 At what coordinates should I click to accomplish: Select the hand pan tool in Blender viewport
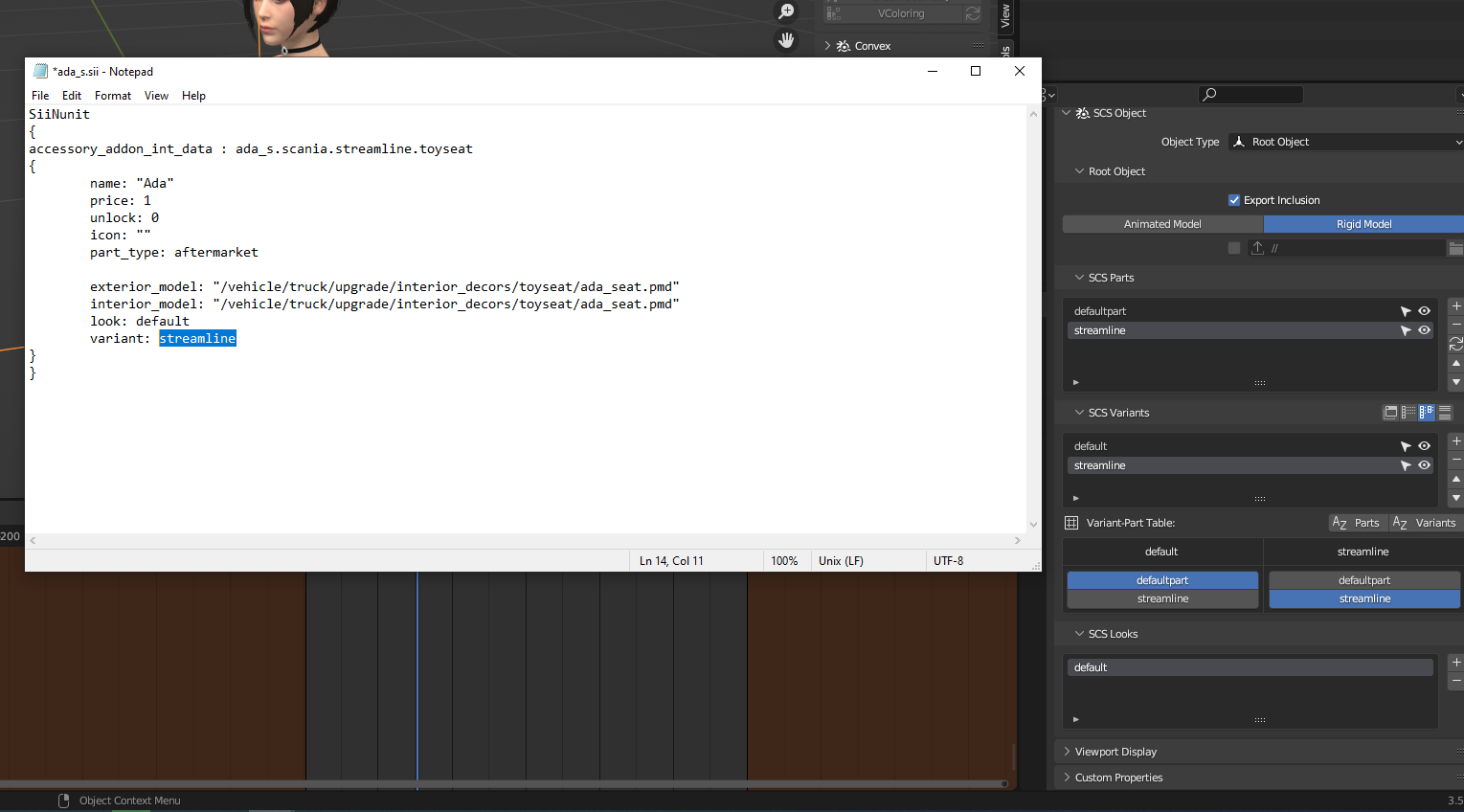[786, 40]
